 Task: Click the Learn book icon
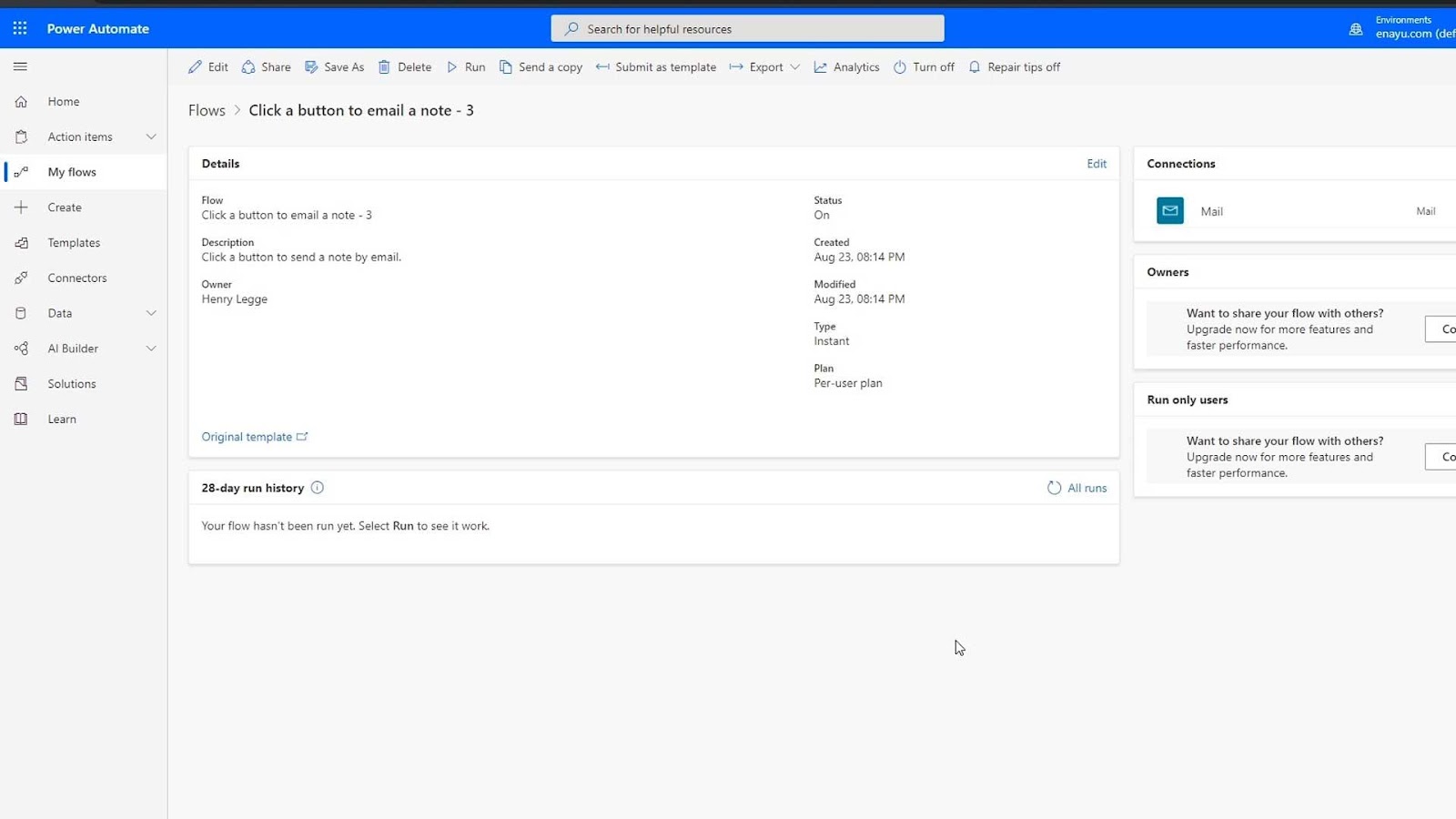(x=21, y=420)
